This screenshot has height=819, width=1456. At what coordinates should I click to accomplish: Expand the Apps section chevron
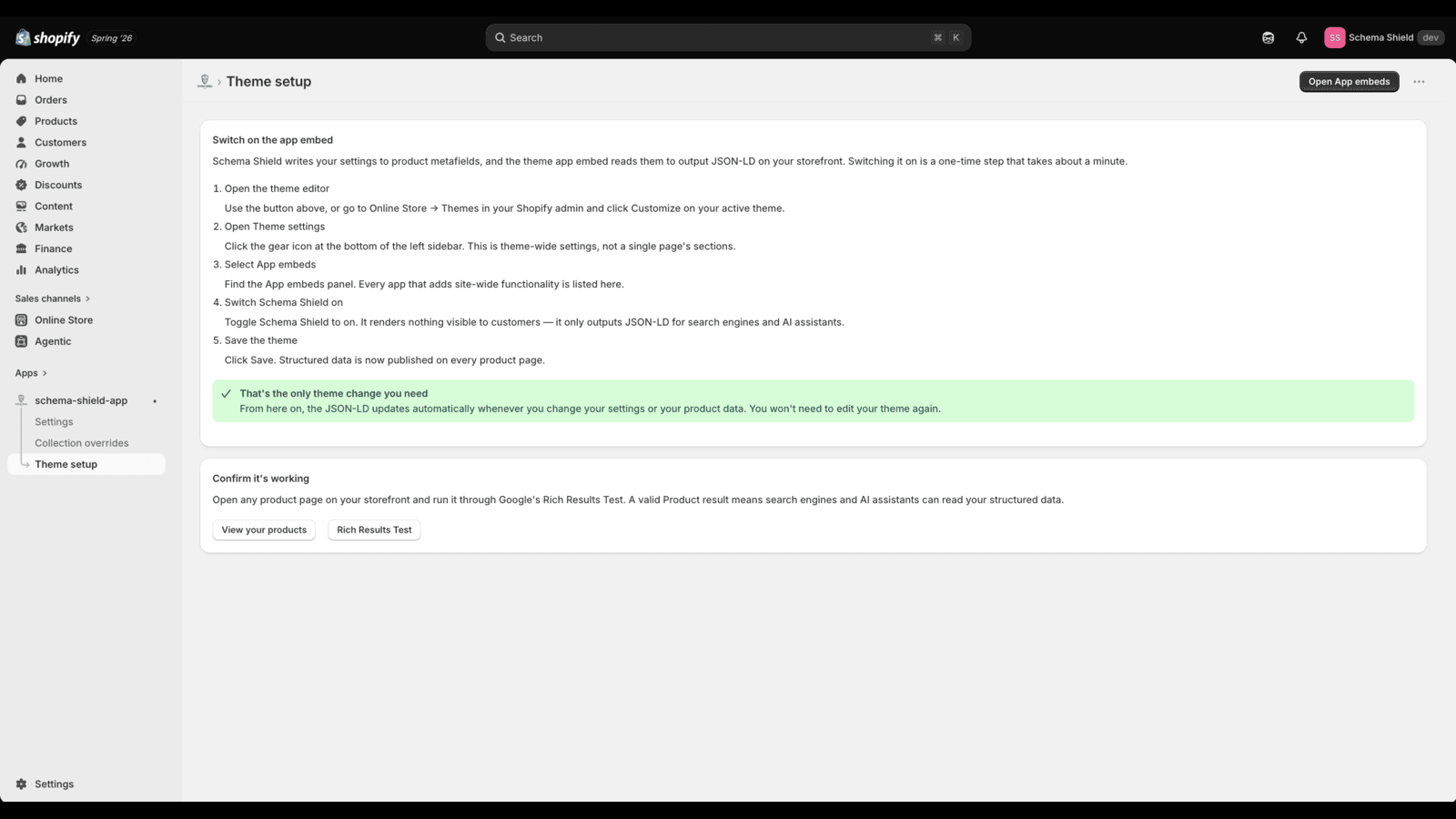click(x=45, y=373)
